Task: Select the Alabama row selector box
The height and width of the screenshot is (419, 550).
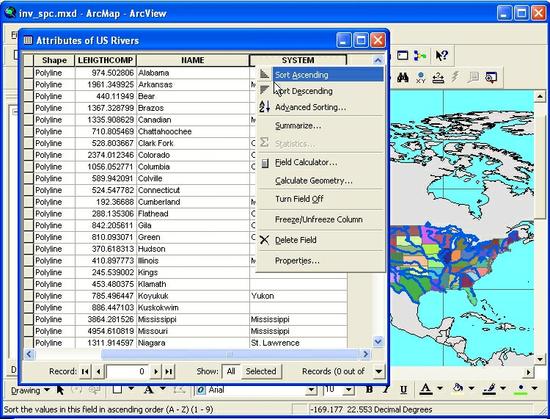Action: [x=28, y=73]
